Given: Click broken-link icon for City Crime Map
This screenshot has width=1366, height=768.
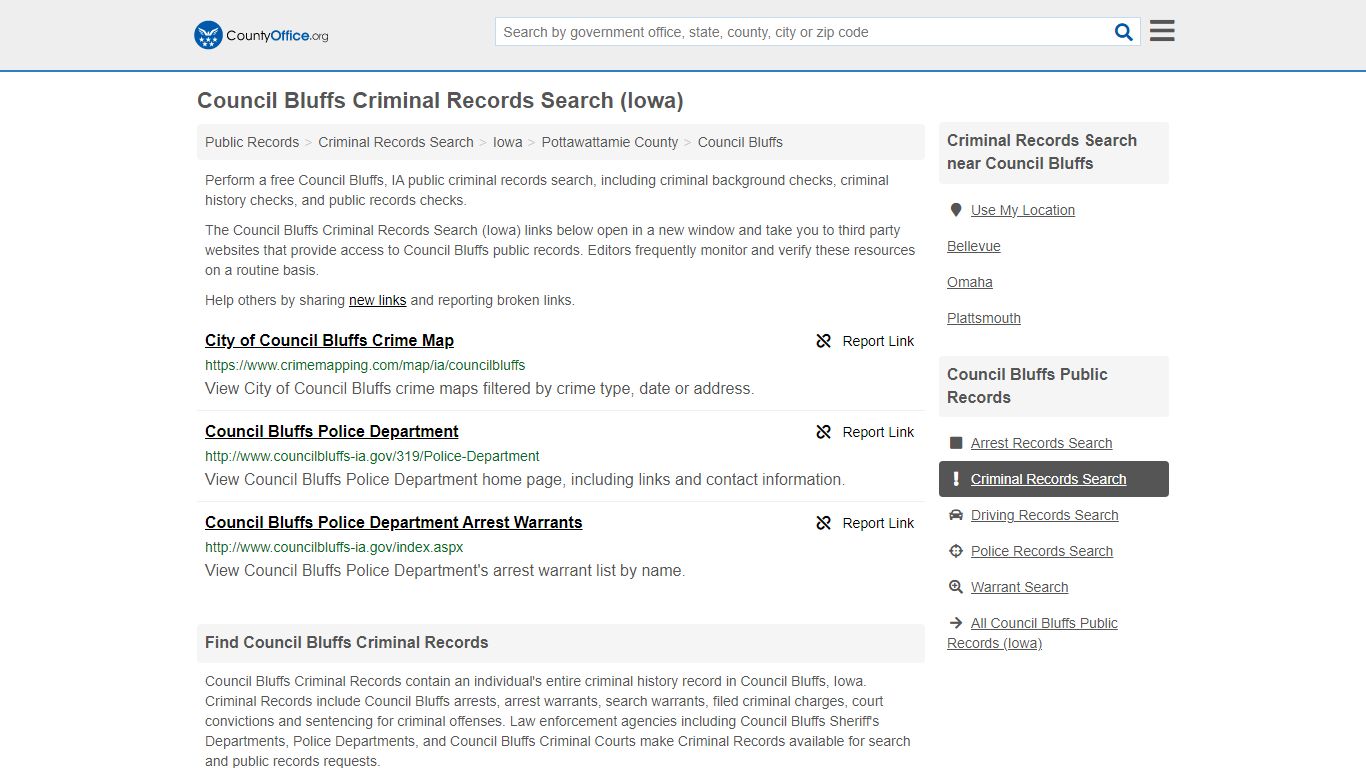Looking at the screenshot, I should point(824,341).
